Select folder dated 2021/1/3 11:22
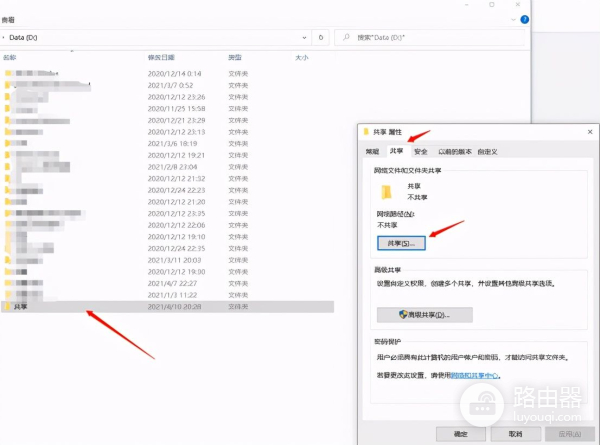600x445 pixels. tap(167, 295)
